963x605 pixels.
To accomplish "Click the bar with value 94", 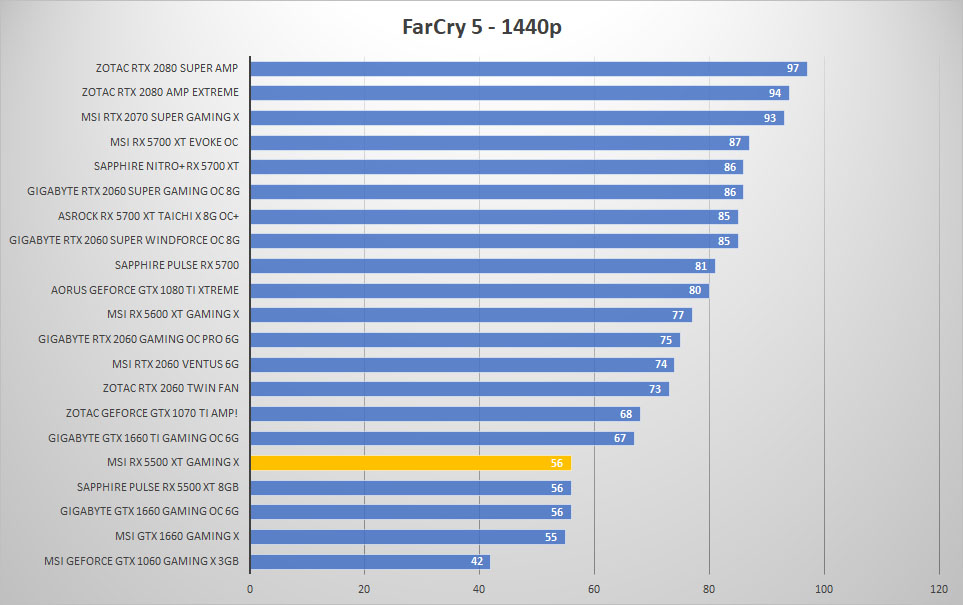I will click(x=520, y=93).
